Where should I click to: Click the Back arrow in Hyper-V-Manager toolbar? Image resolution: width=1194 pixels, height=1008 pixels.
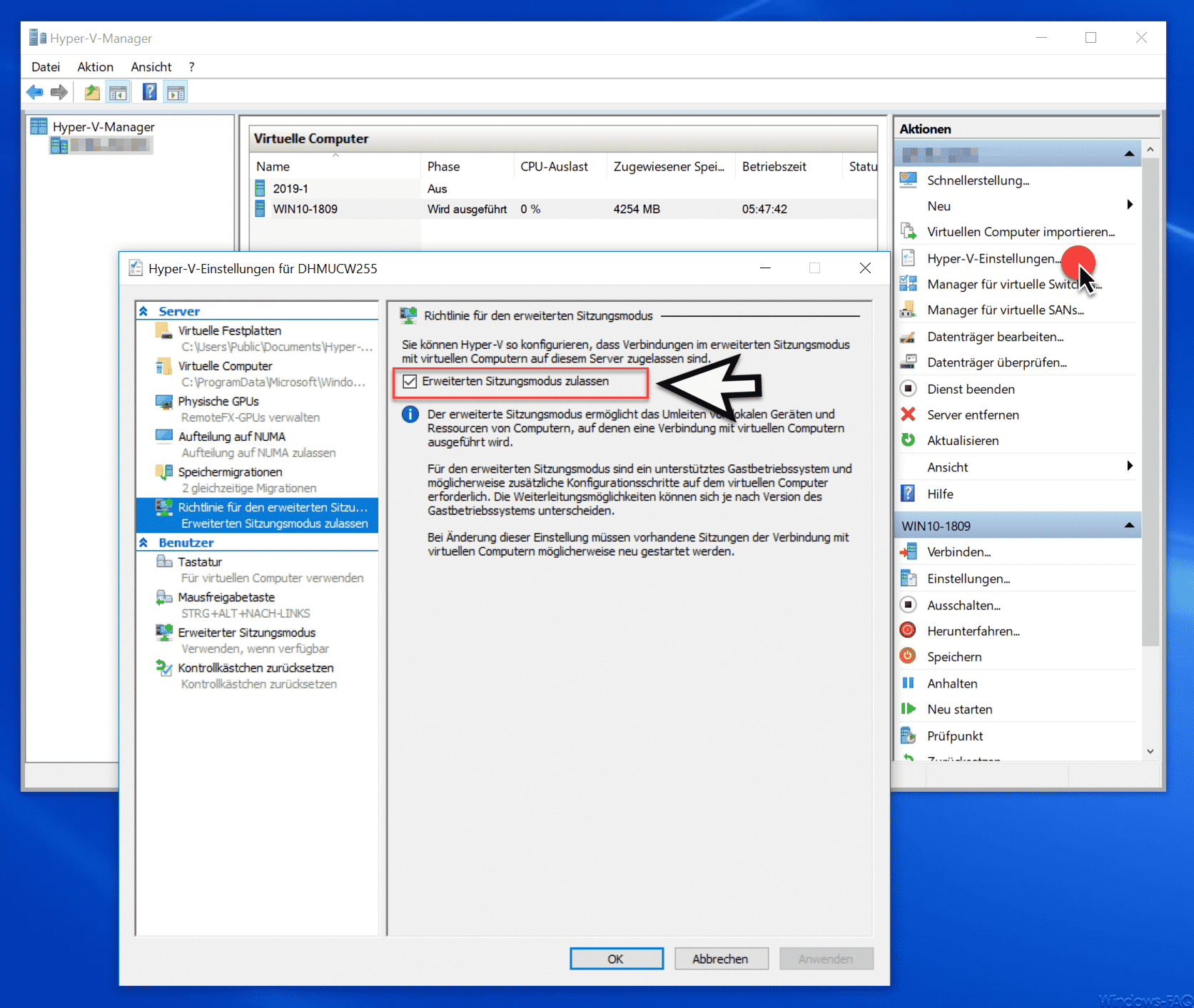(x=34, y=92)
